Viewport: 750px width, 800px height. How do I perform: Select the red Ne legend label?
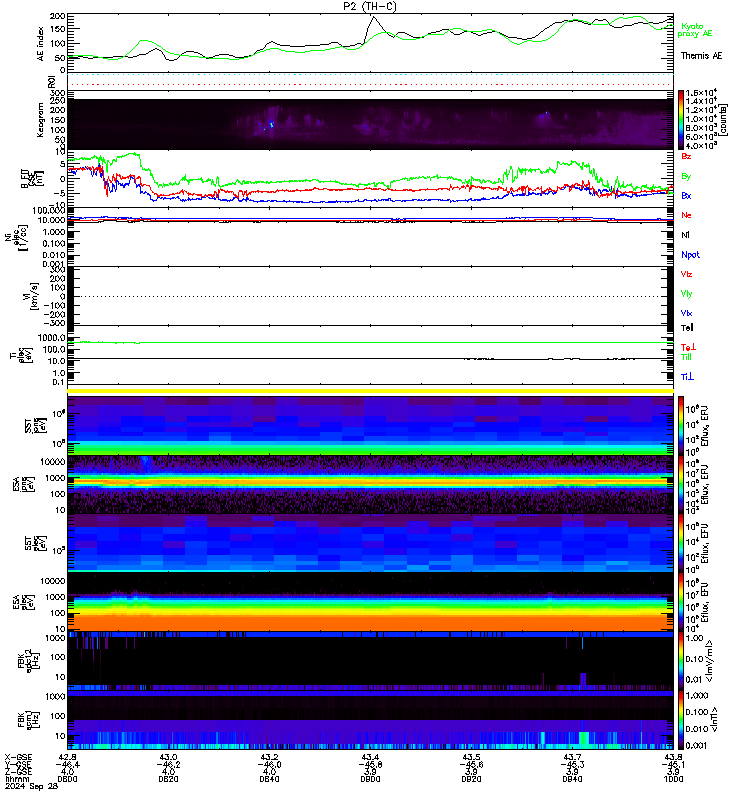(686, 215)
